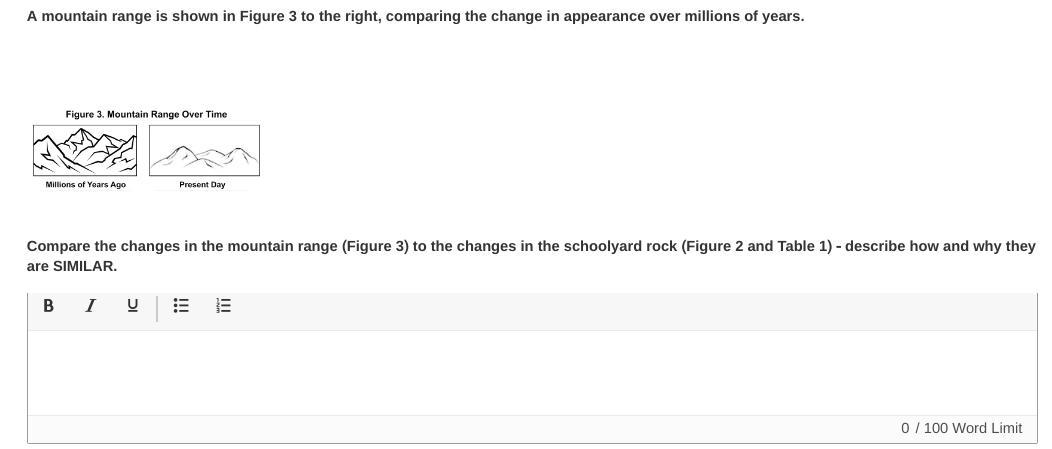Click the Millions of Years Ago caption
The width and height of the screenshot is (1052, 449).
pyautogui.click(x=86, y=185)
